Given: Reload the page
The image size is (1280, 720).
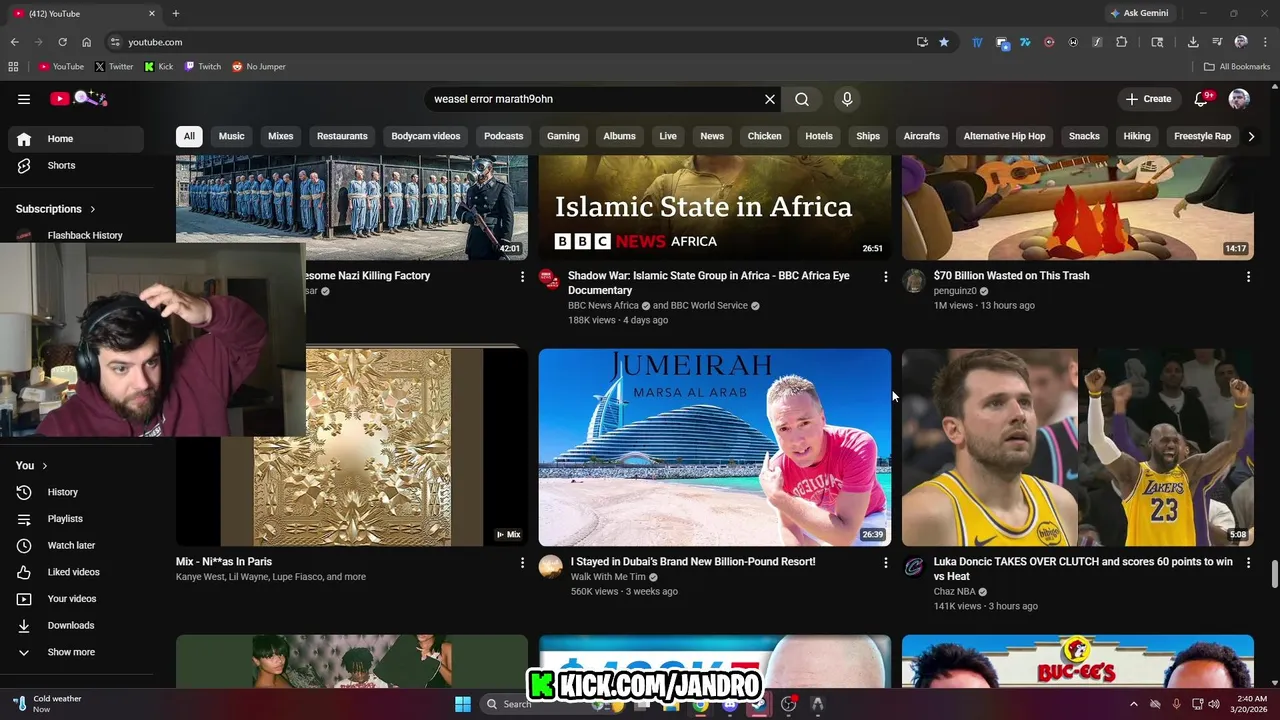Looking at the screenshot, I should coord(62,42).
